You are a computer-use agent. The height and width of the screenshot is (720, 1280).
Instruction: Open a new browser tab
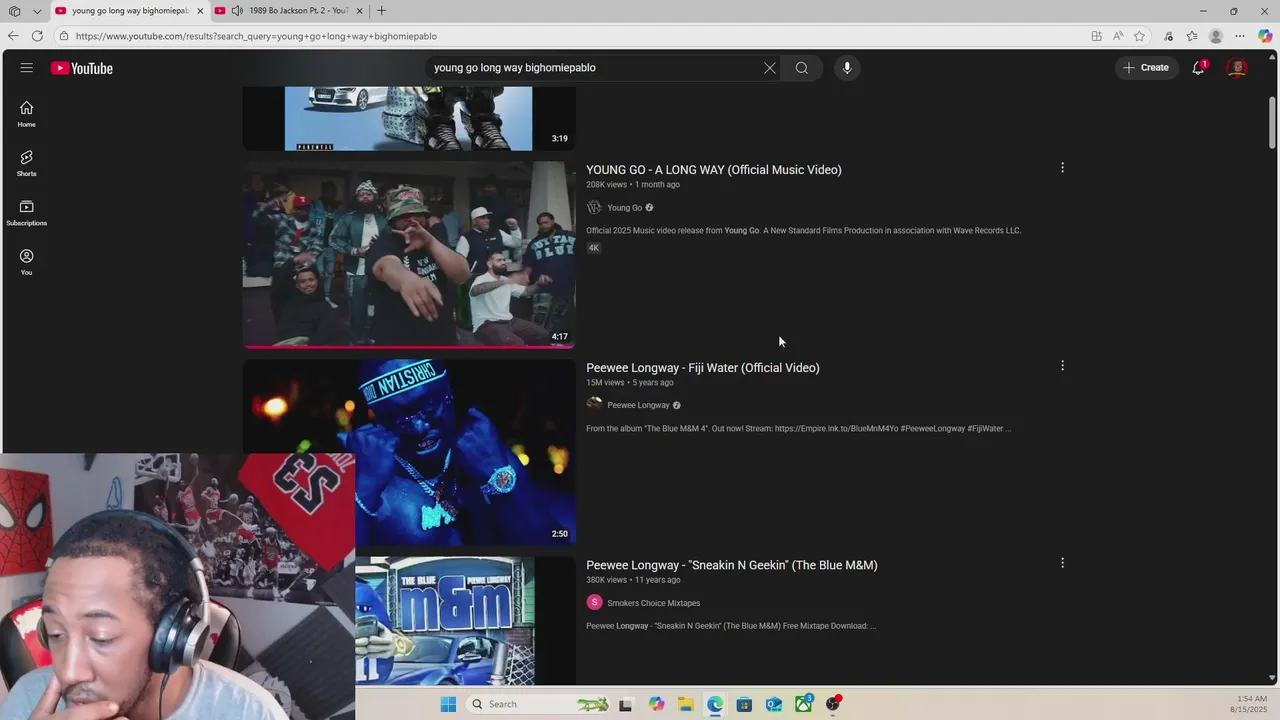(x=381, y=11)
